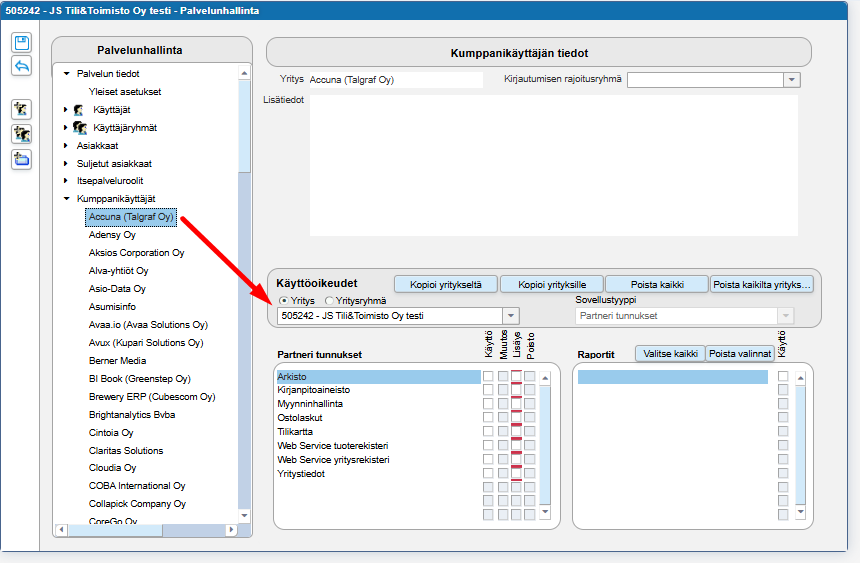Tick the Poisto checkbox for Ostolaskut

[x=529, y=418]
